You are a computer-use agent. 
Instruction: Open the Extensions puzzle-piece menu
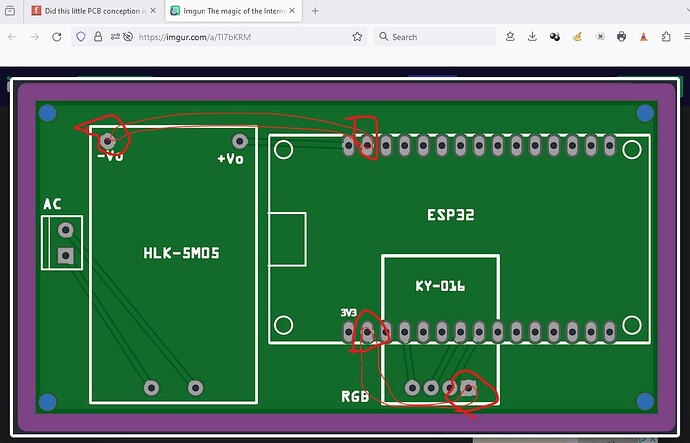(666, 37)
